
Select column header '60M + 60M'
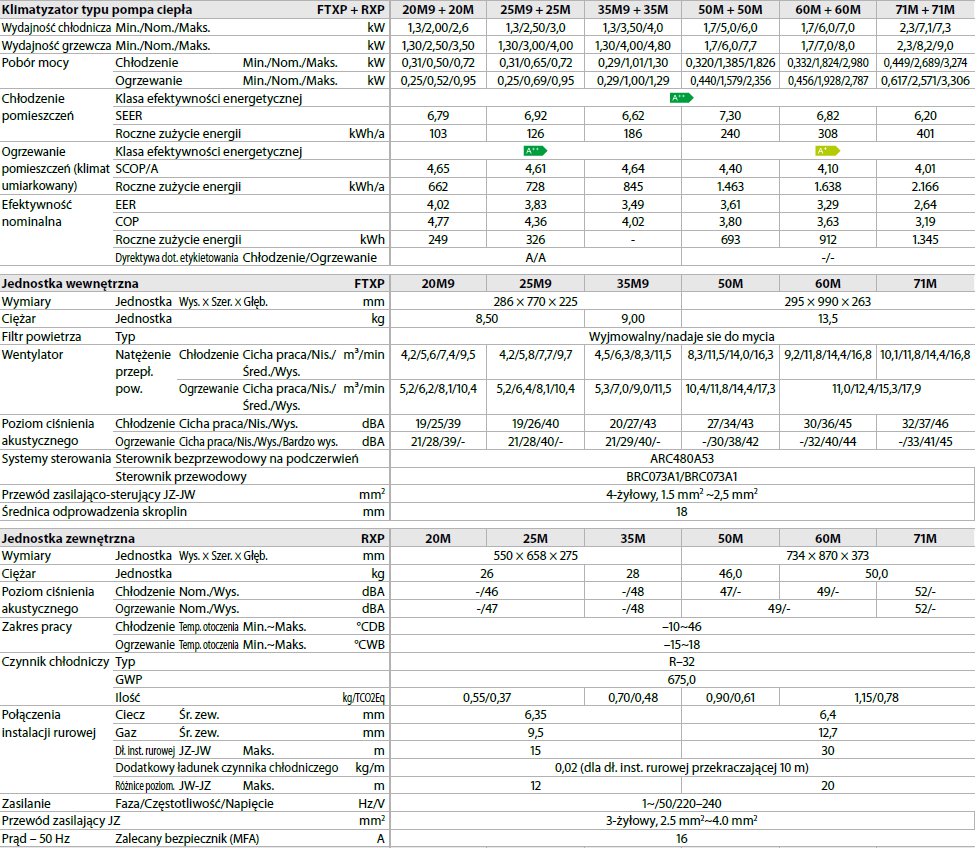[828, 10]
